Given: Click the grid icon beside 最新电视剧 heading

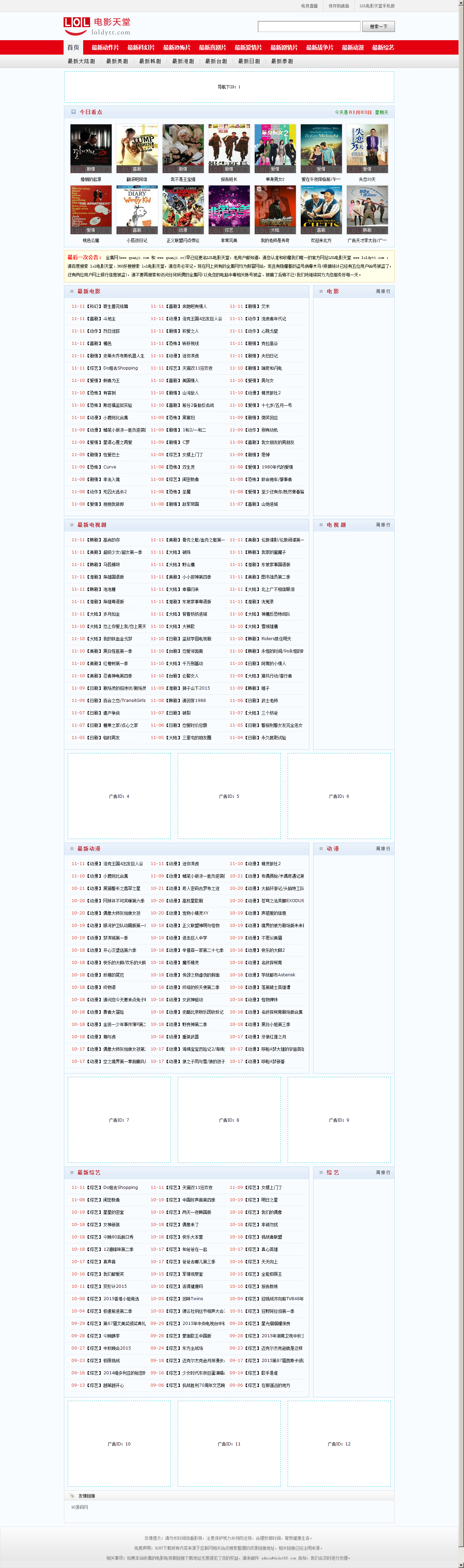Looking at the screenshot, I should pyautogui.click(x=72, y=525).
